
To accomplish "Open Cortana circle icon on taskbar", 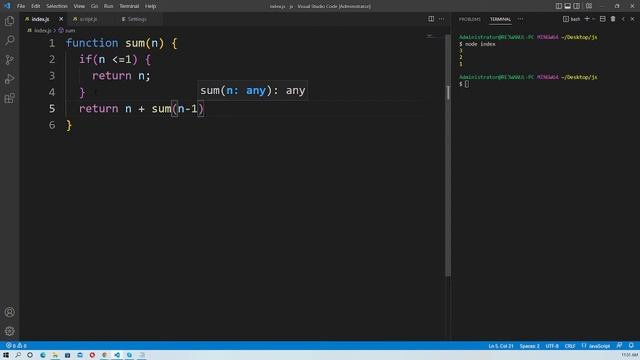I will coord(30,355).
